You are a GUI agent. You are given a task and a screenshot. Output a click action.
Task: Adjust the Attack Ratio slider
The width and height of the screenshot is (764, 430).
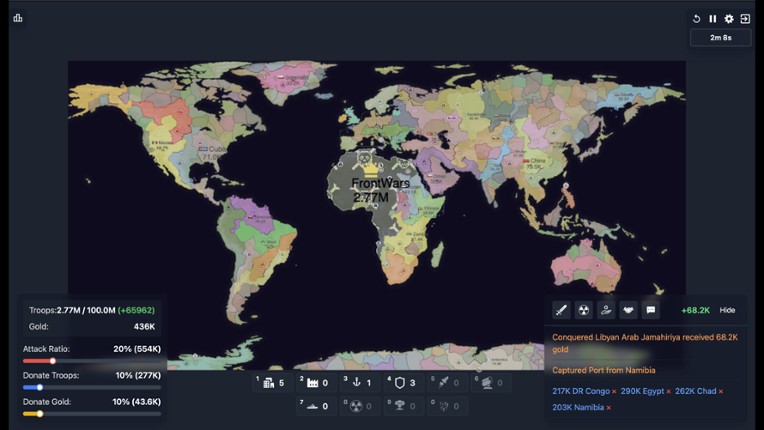point(53,361)
